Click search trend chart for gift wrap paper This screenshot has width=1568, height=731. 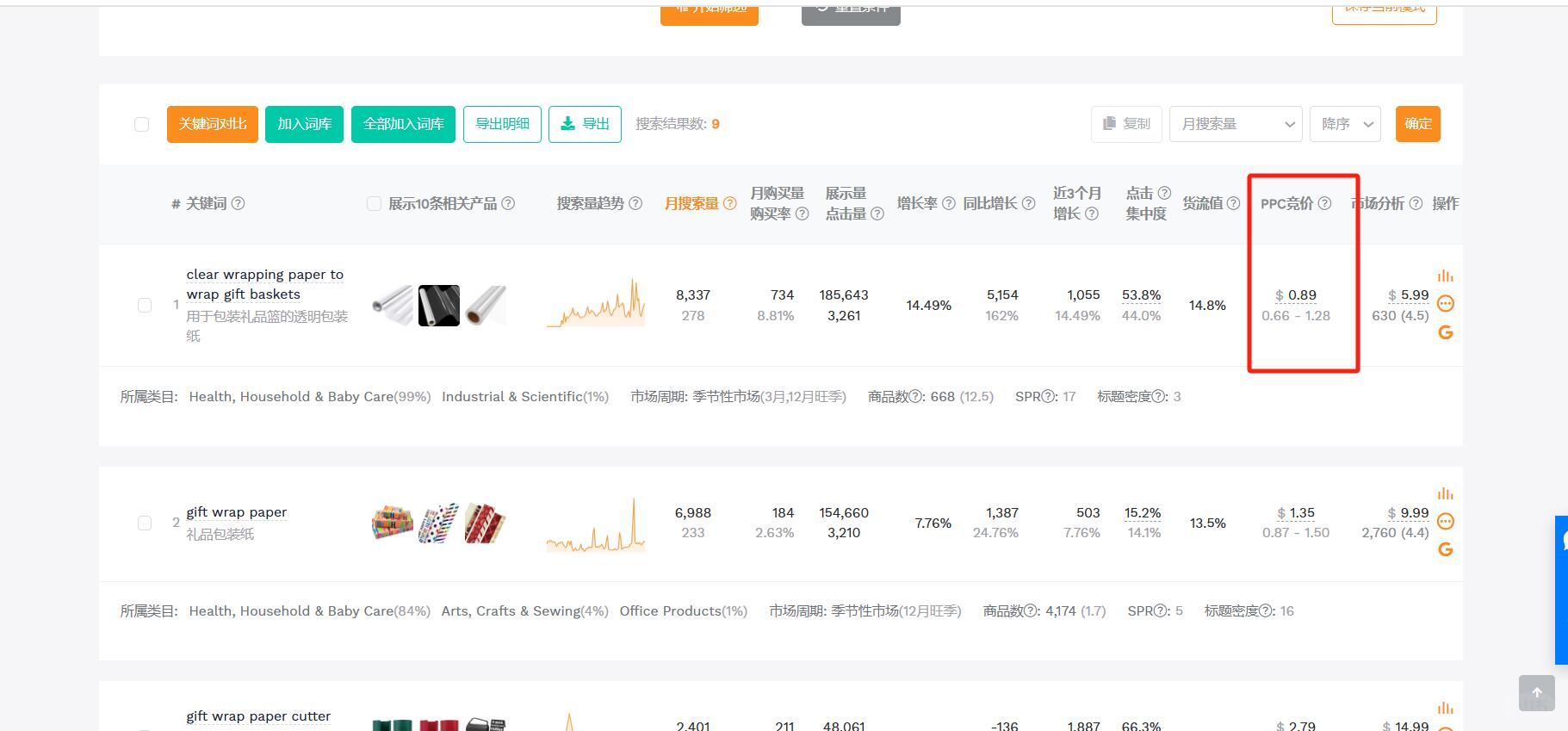596,524
